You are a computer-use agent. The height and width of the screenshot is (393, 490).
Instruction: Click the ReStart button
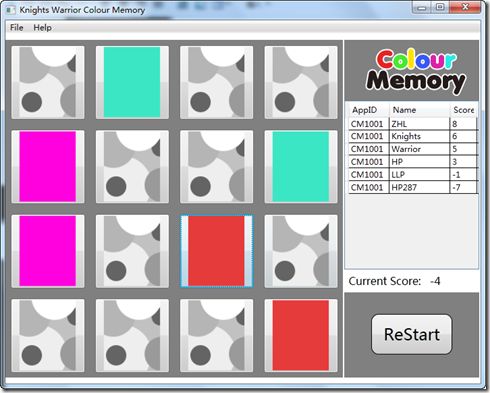tap(412, 334)
